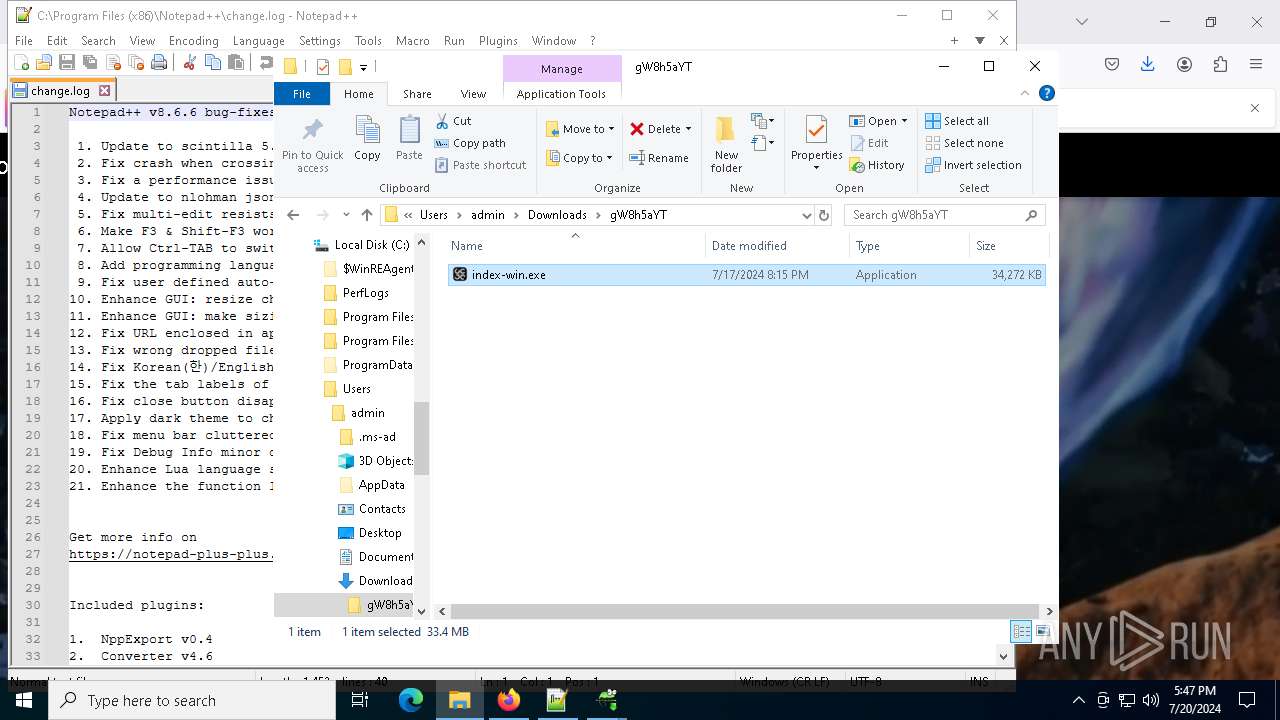Click the Search gW8h5aYT field
1280x720 pixels.
945,215
